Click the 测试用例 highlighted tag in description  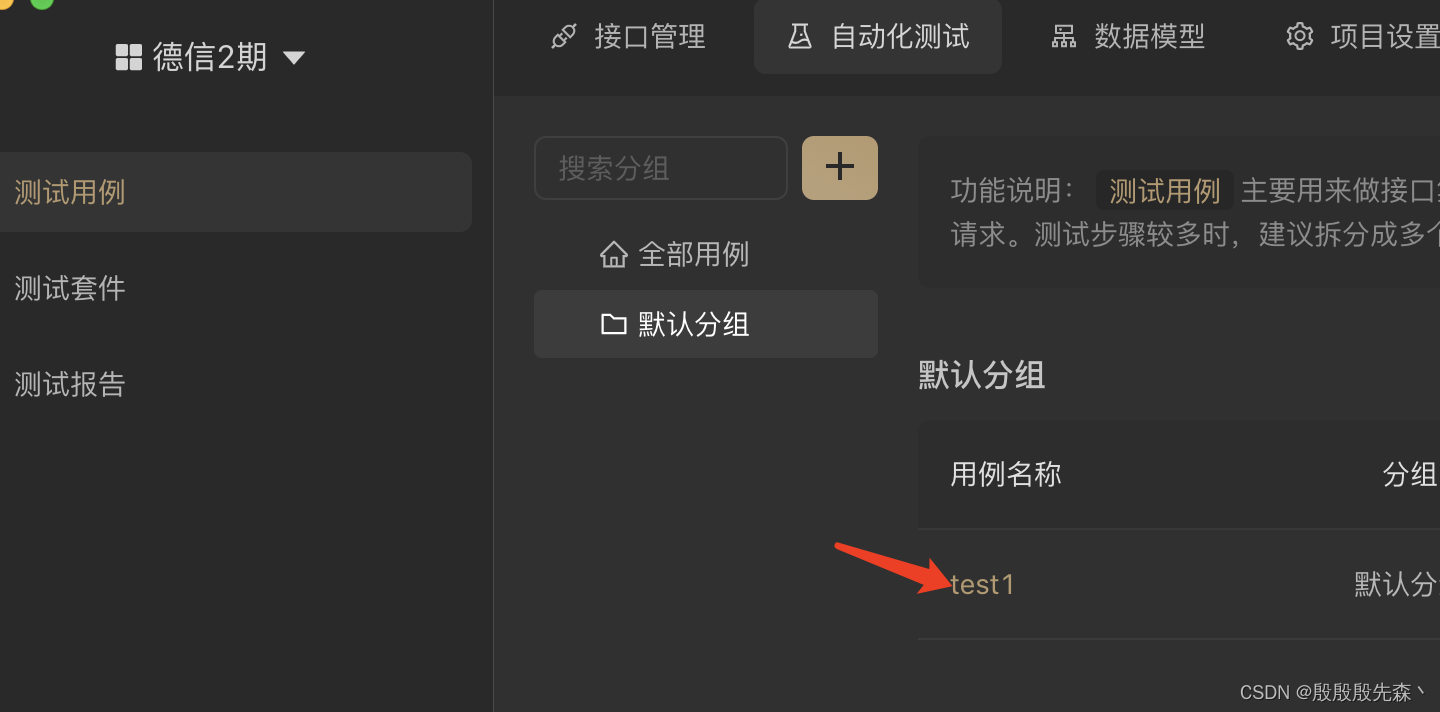(1165, 190)
